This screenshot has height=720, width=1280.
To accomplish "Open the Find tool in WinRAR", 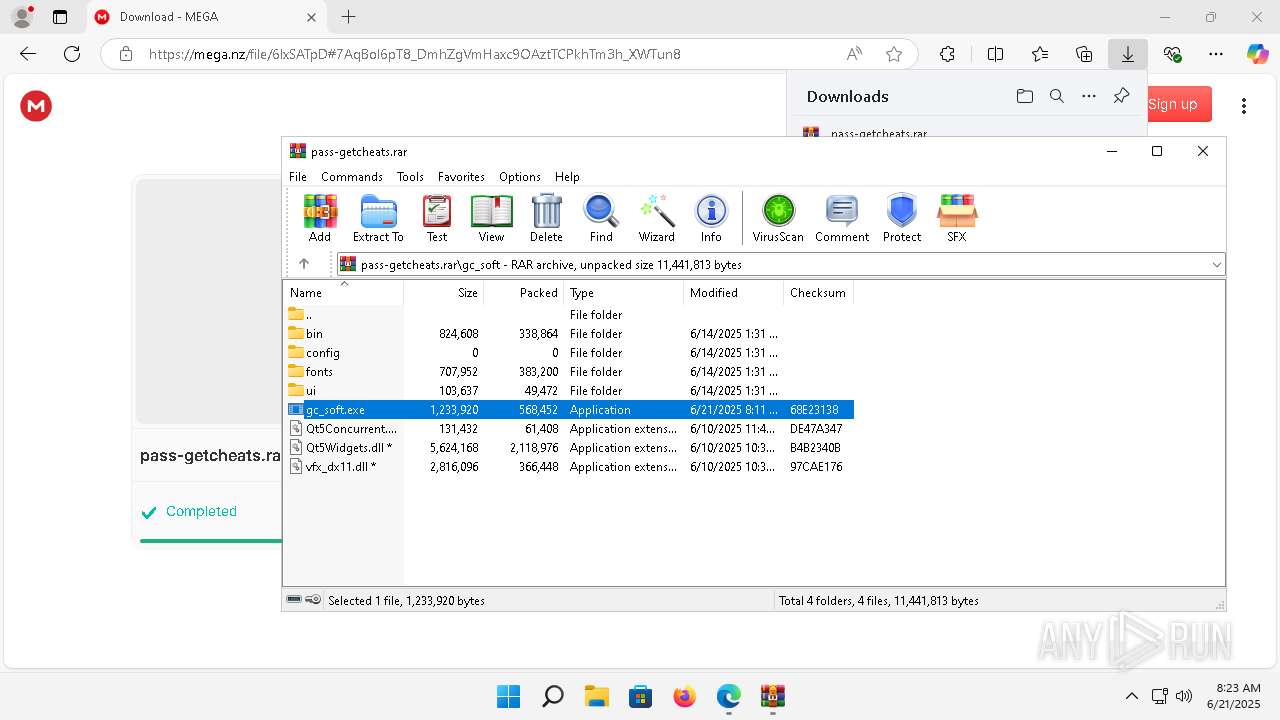I will 601,218.
